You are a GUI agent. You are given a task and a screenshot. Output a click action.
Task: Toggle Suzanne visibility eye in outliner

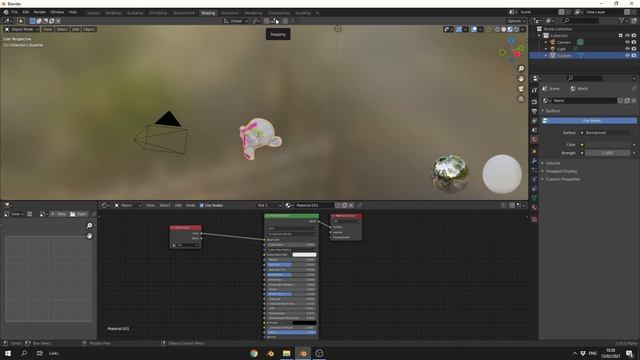627,55
